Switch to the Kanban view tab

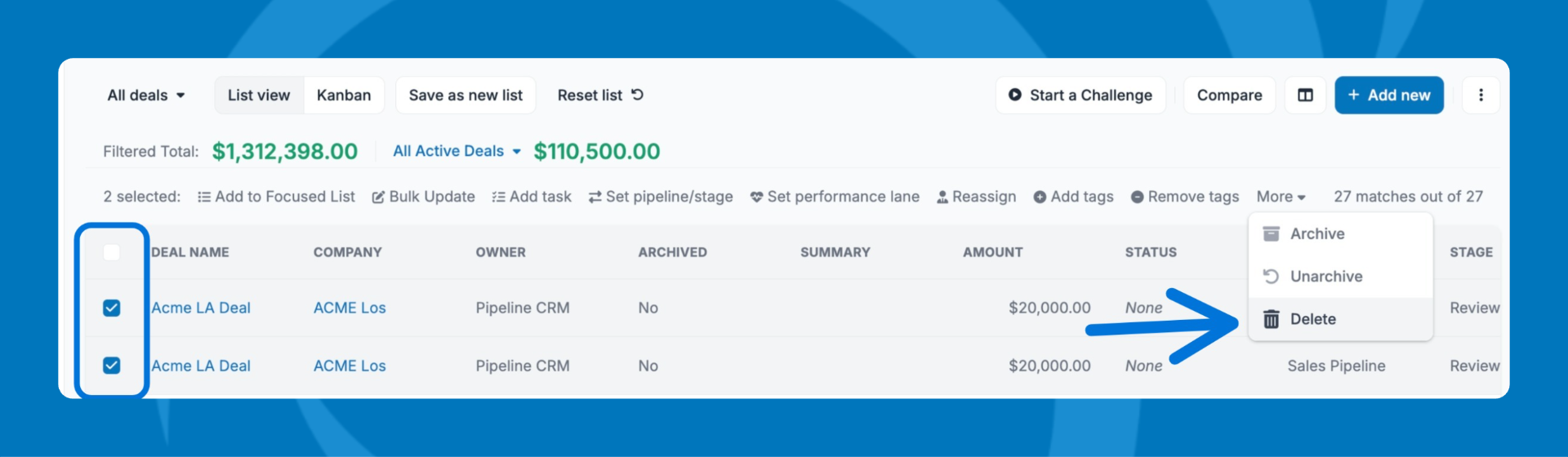point(343,95)
